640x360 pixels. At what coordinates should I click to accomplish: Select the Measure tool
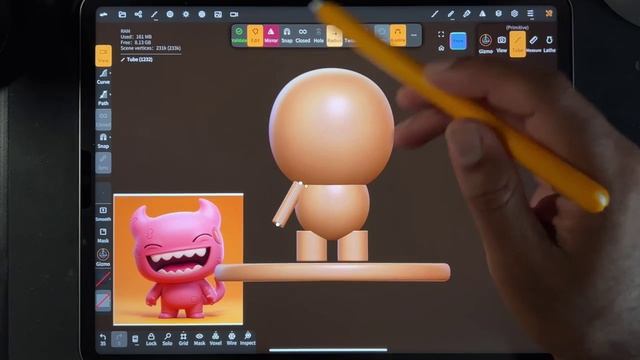533,44
